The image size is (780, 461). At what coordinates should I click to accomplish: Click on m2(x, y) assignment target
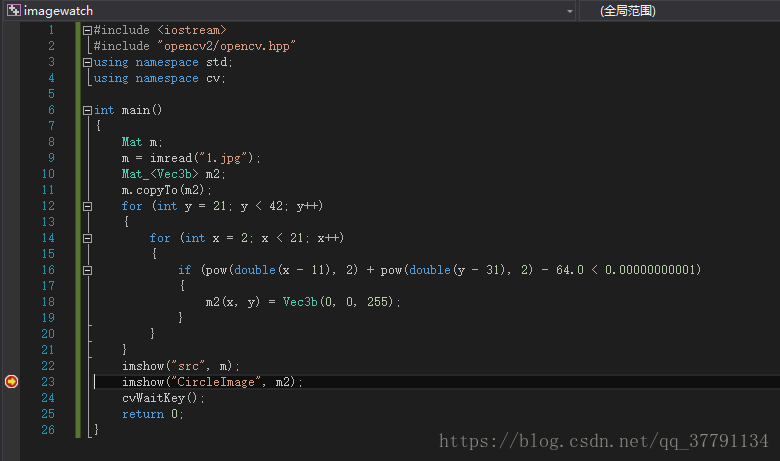(232, 302)
